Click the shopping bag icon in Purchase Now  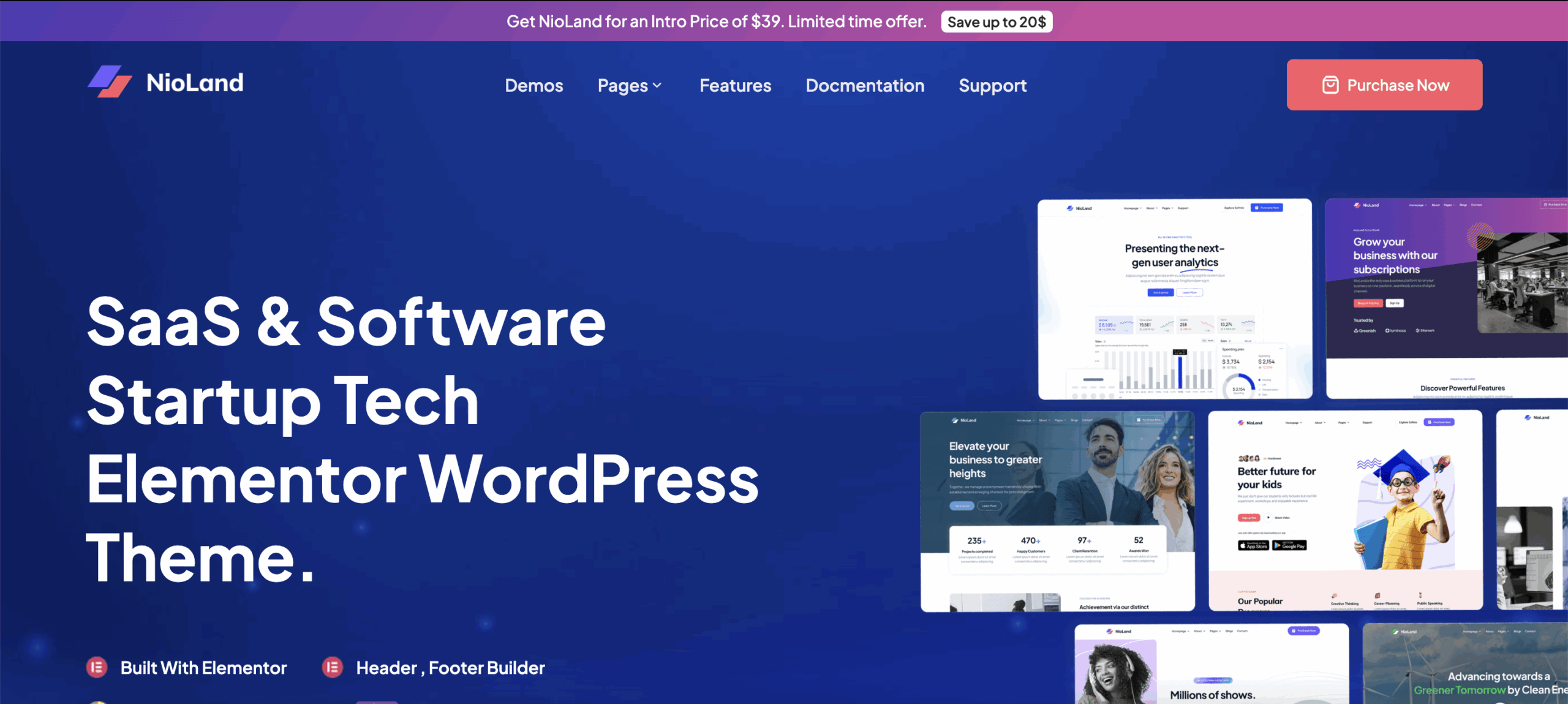pyautogui.click(x=1330, y=85)
